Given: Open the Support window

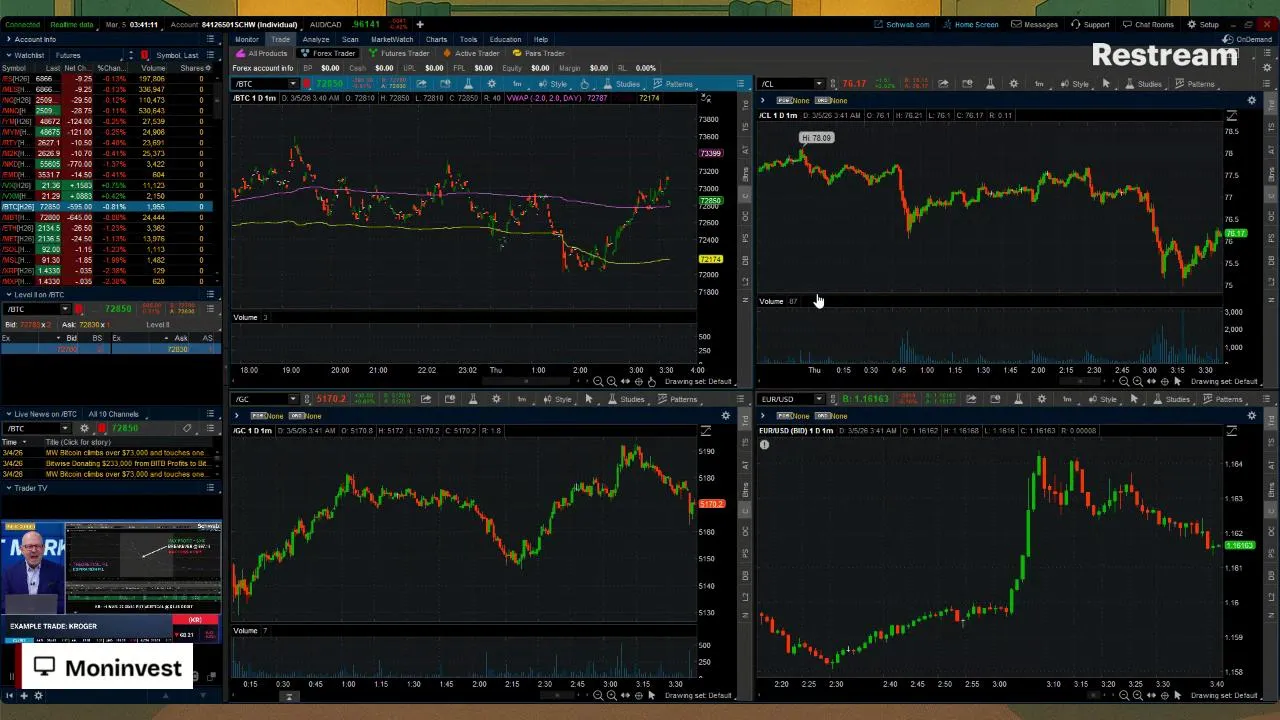Looking at the screenshot, I should pyautogui.click(x=1091, y=24).
